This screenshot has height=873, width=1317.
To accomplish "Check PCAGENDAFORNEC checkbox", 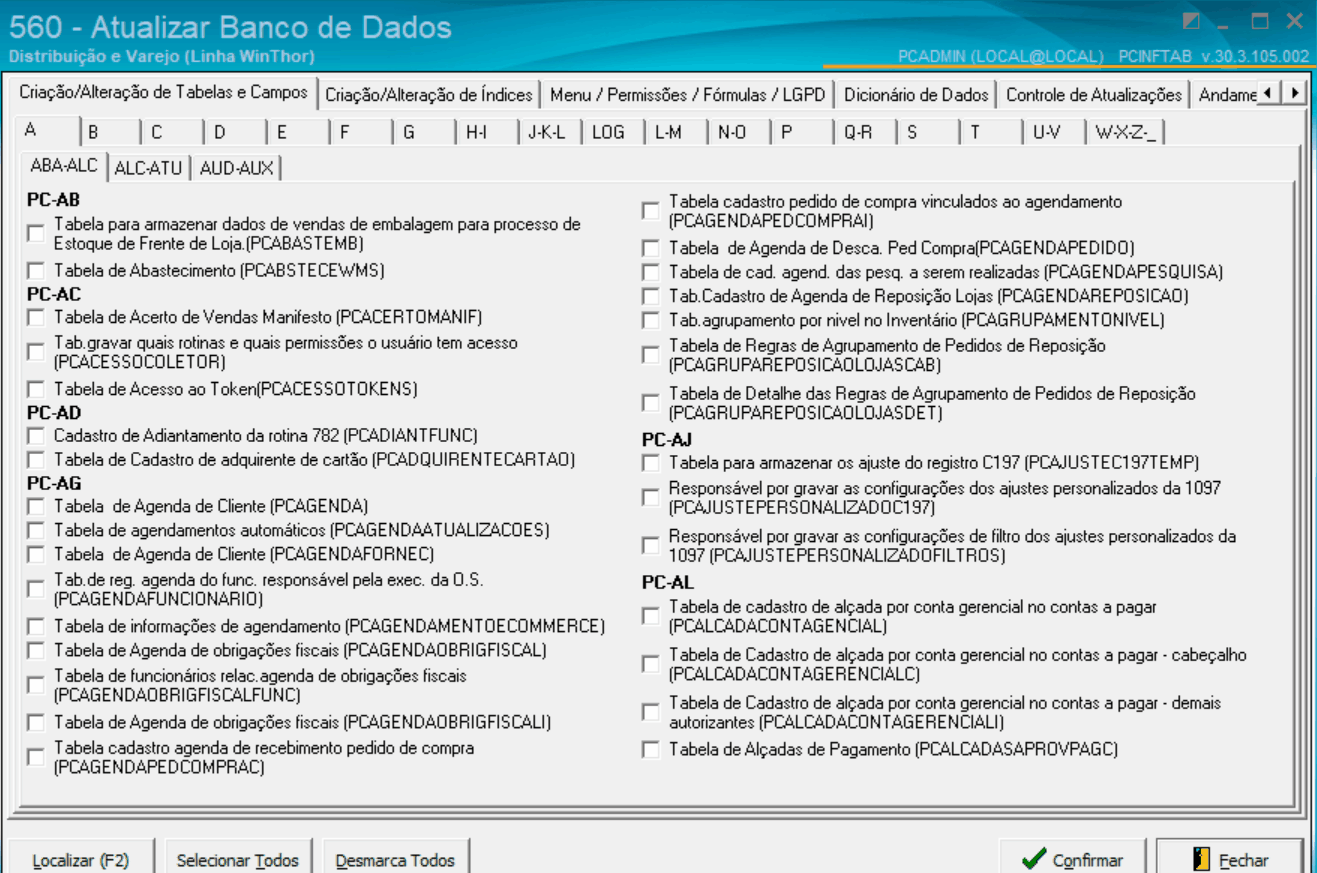I will 36,553.
